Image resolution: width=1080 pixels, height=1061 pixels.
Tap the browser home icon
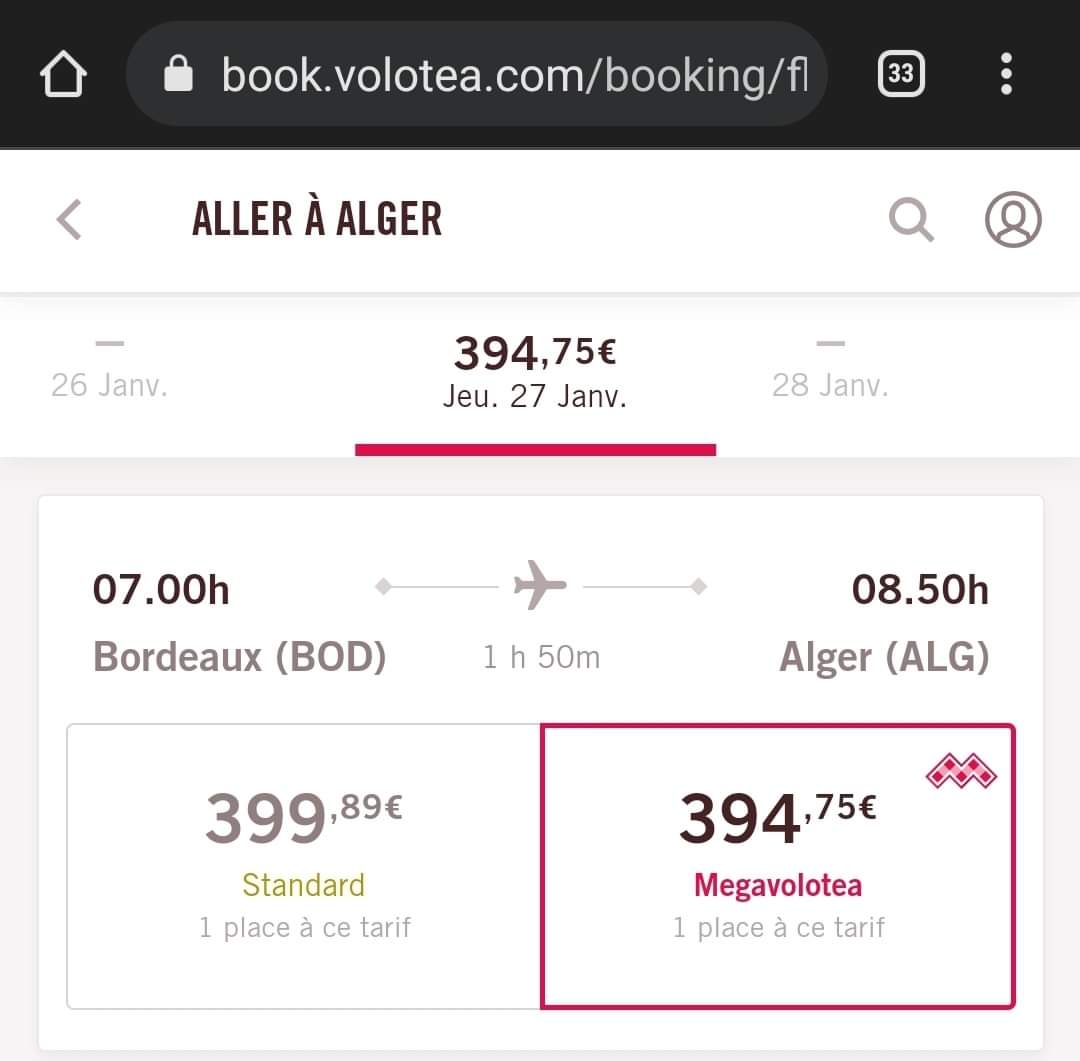tap(63, 74)
